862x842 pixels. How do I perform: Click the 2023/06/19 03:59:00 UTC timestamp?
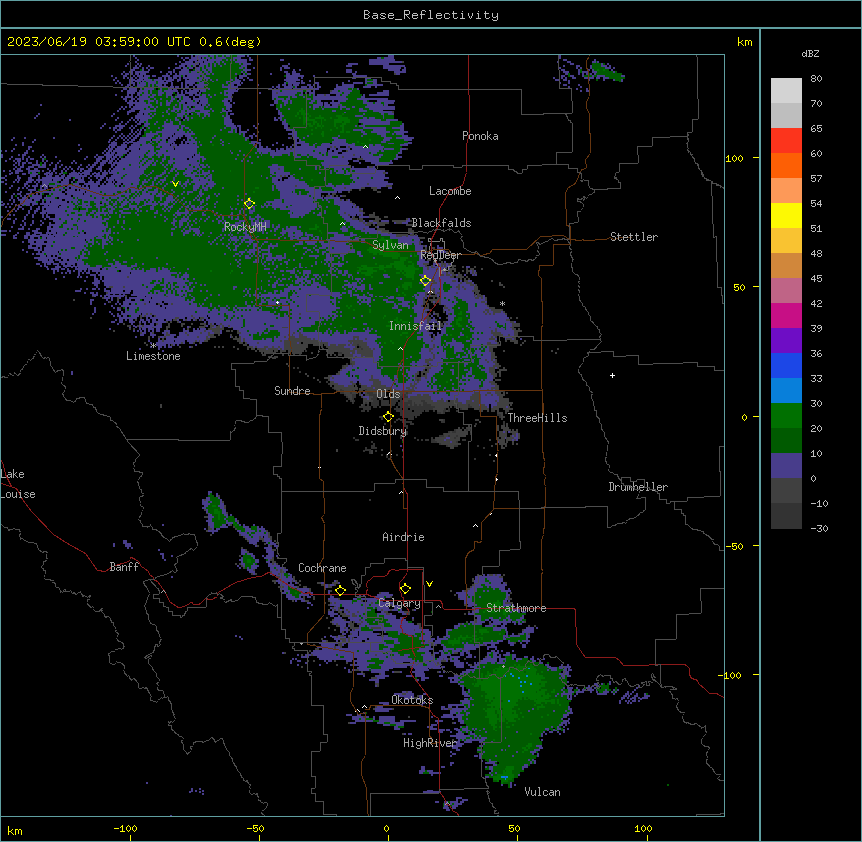(x=99, y=42)
